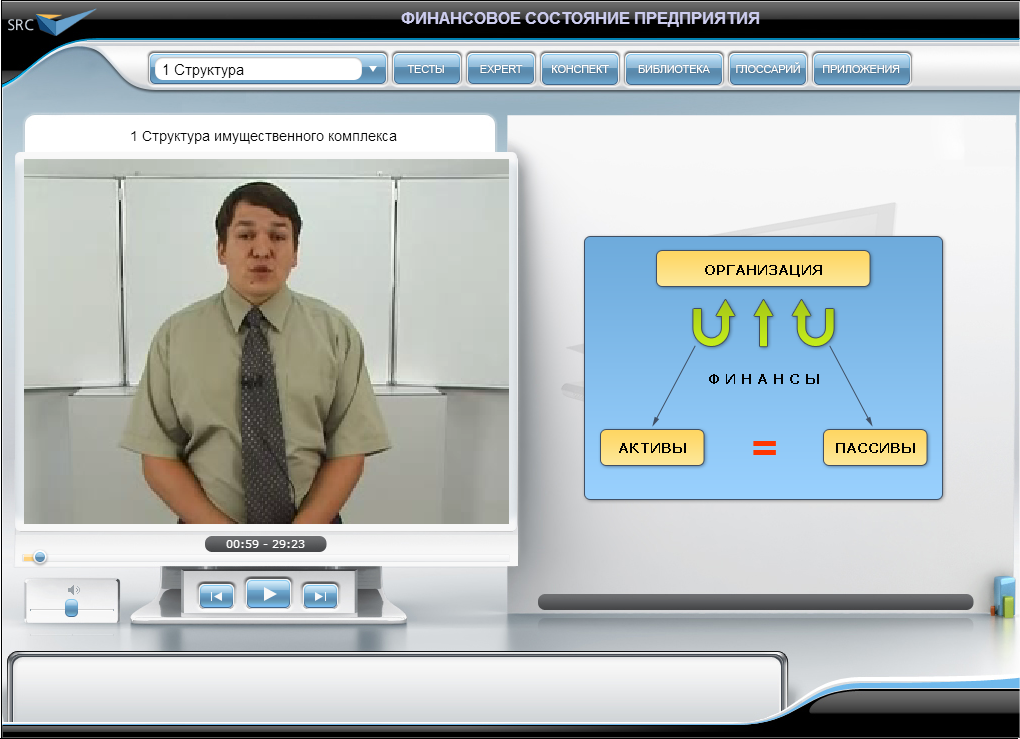Click the АКТИВЫ block in the diagram

(x=652, y=448)
